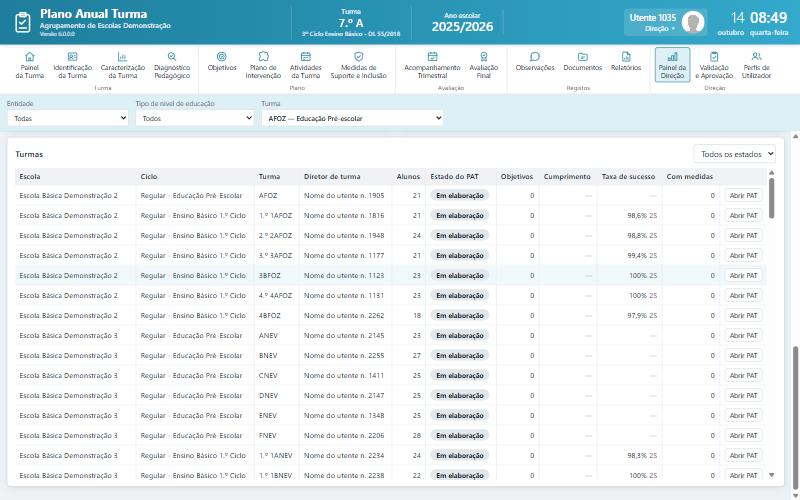This screenshot has width=800, height=500.
Task: Open the Turma filter dropdown
Action: click(352, 118)
